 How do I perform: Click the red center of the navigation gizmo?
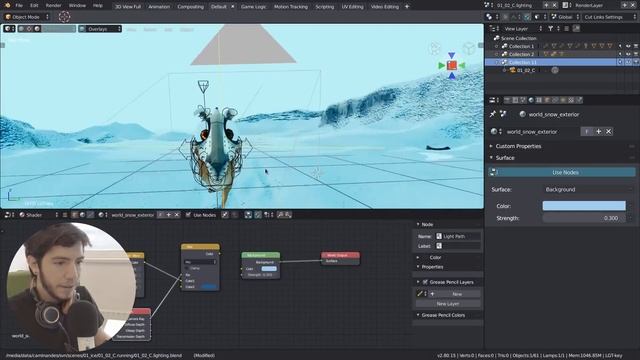click(x=451, y=65)
